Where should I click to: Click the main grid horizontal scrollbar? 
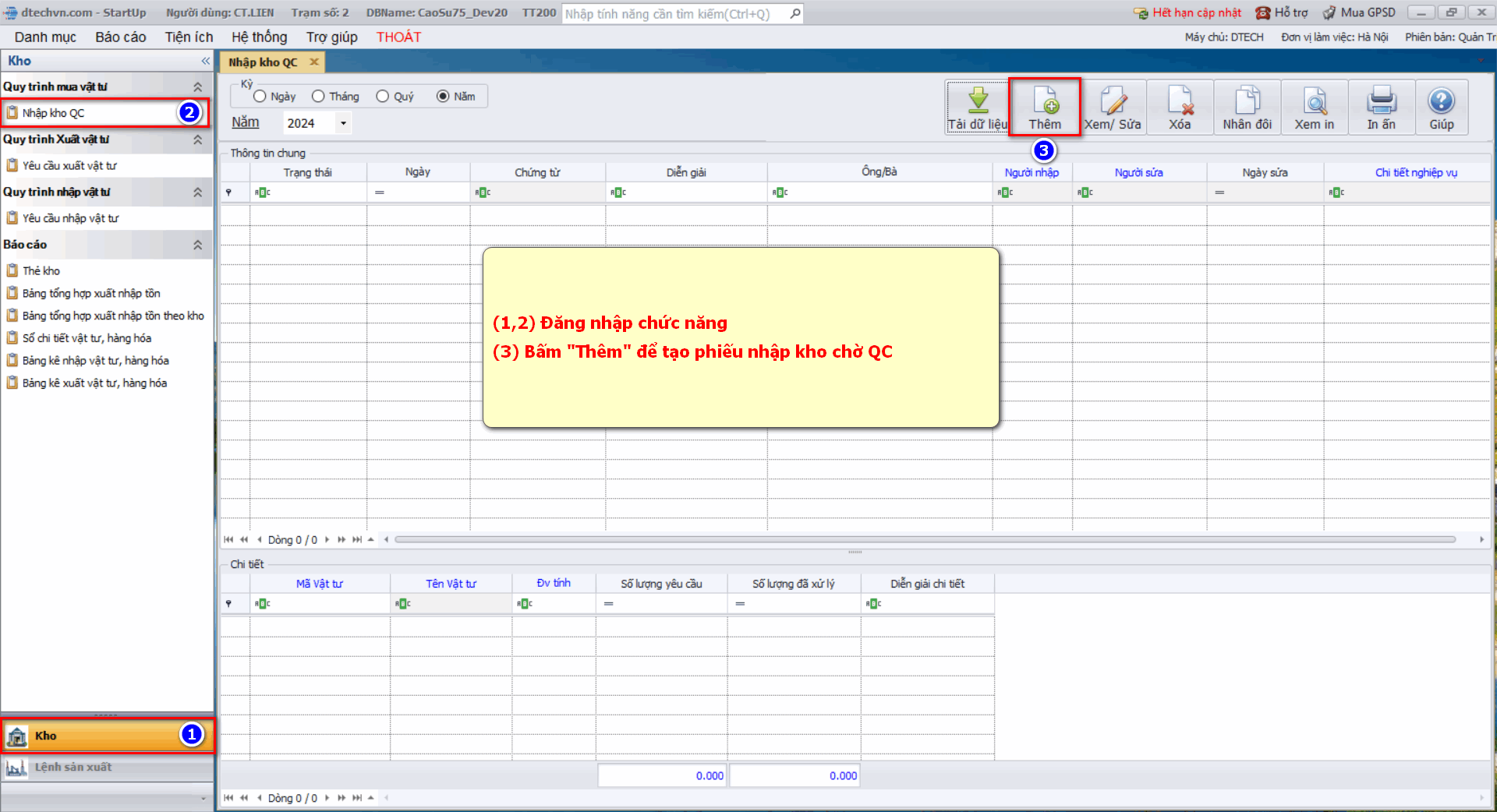925,539
